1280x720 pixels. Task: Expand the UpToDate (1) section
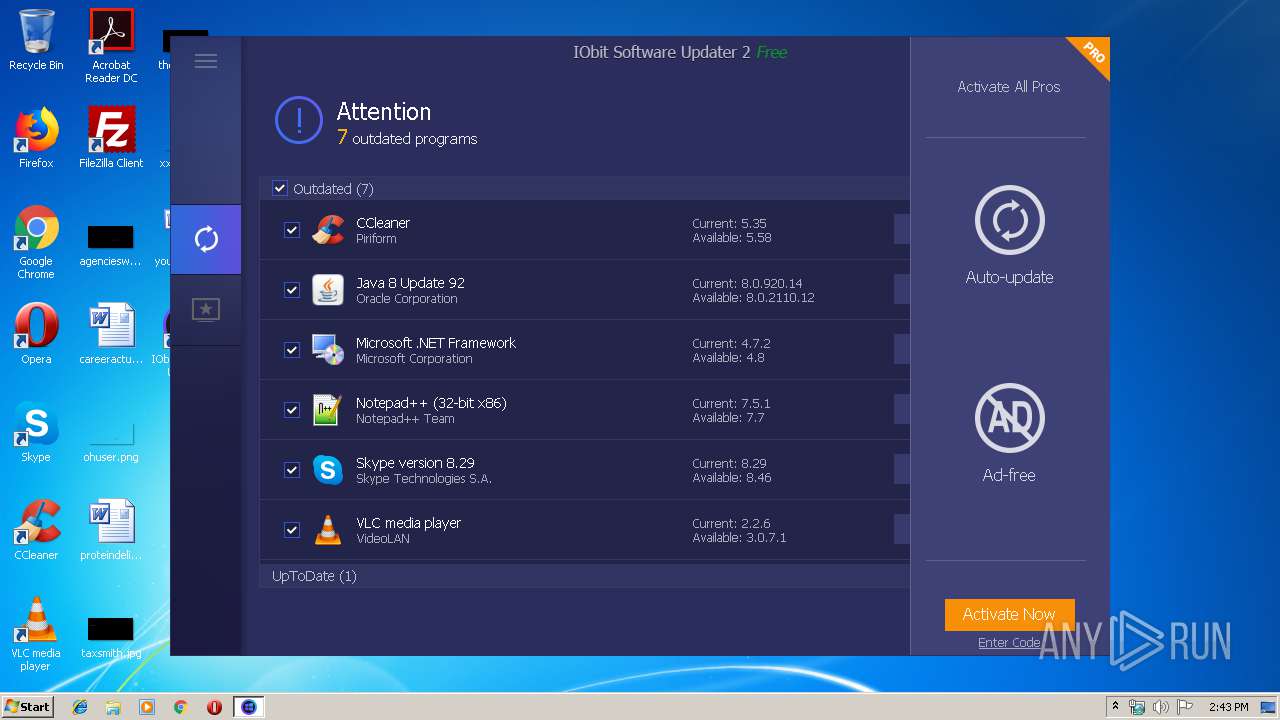[585, 576]
